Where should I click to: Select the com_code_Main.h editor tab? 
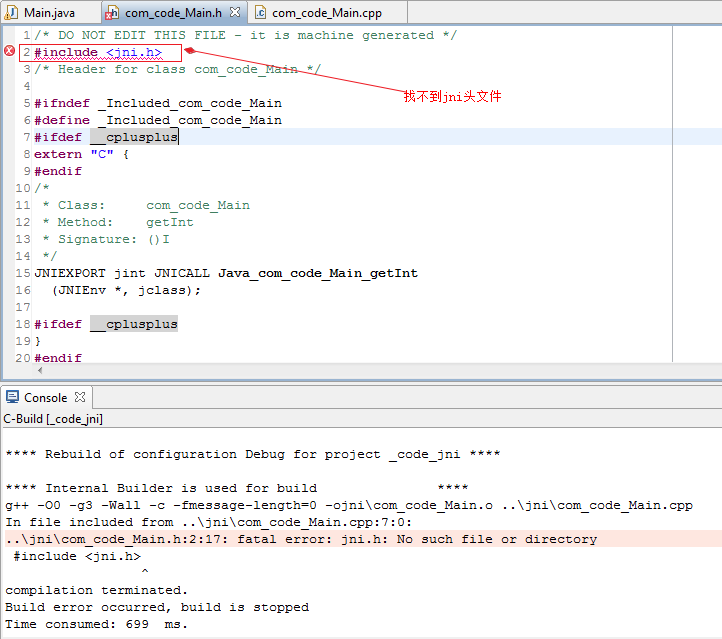173,12
